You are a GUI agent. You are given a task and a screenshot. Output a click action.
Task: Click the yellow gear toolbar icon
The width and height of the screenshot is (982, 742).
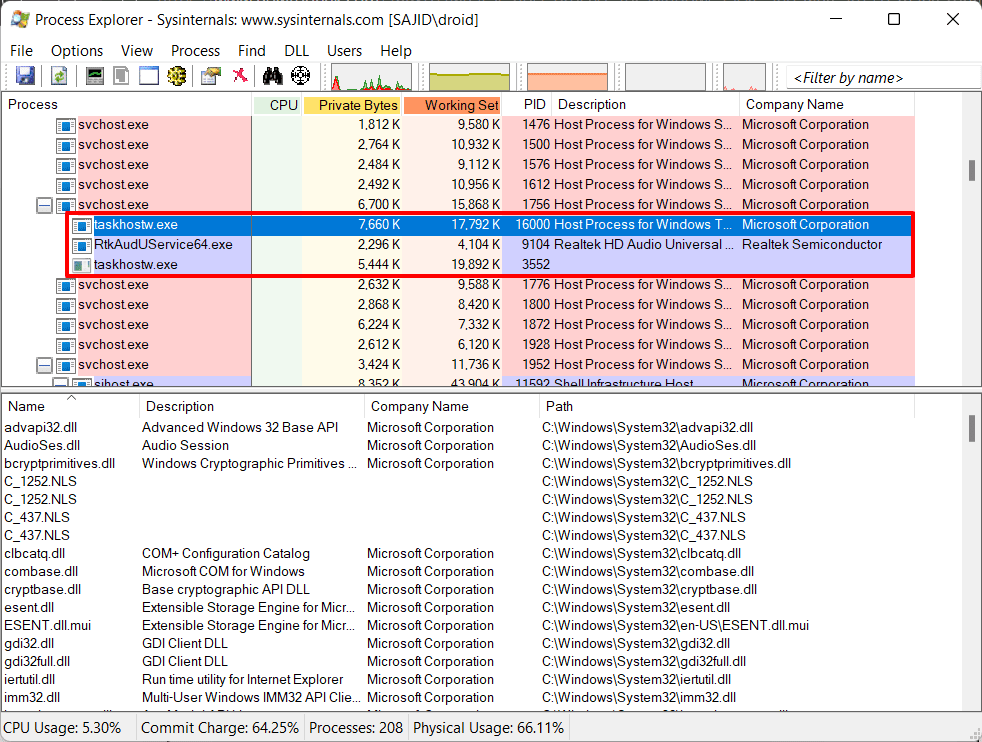click(x=177, y=76)
